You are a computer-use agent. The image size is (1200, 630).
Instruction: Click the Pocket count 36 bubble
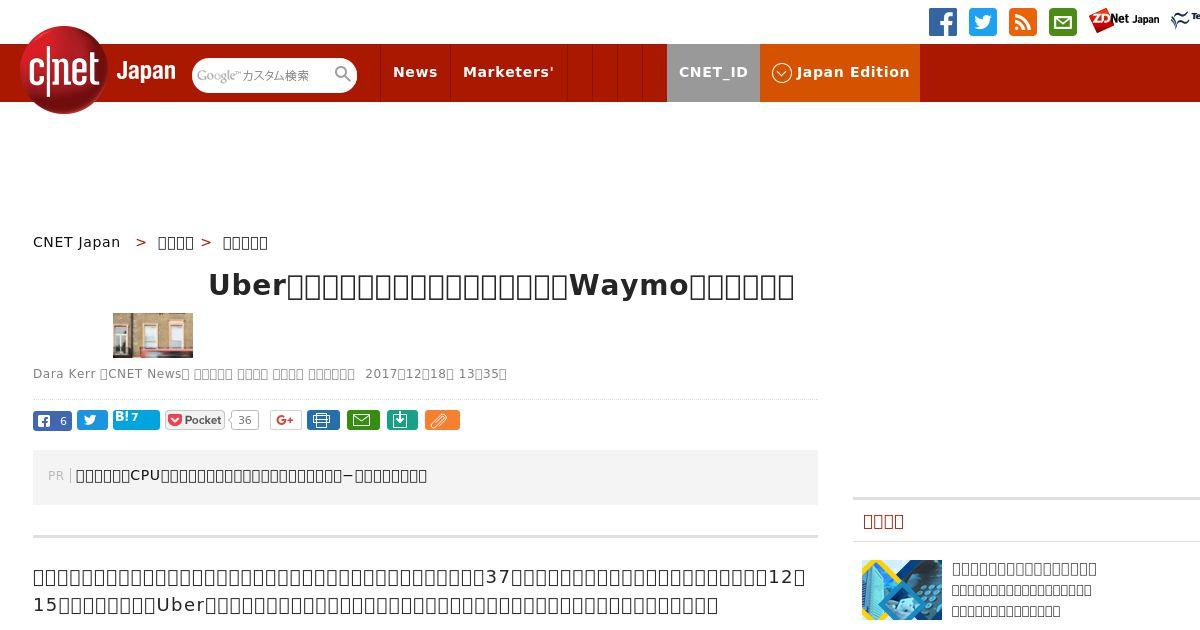pyautogui.click(x=244, y=420)
